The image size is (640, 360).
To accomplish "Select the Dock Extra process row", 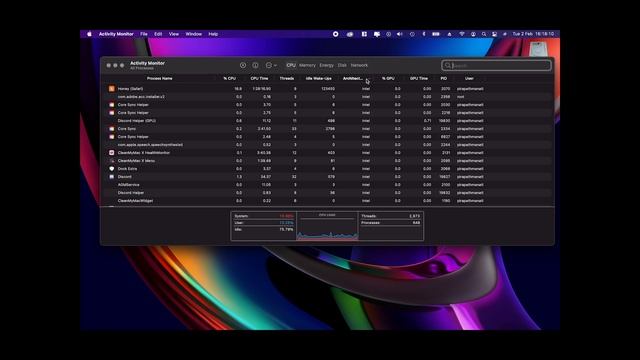I will tap(327, 169).
